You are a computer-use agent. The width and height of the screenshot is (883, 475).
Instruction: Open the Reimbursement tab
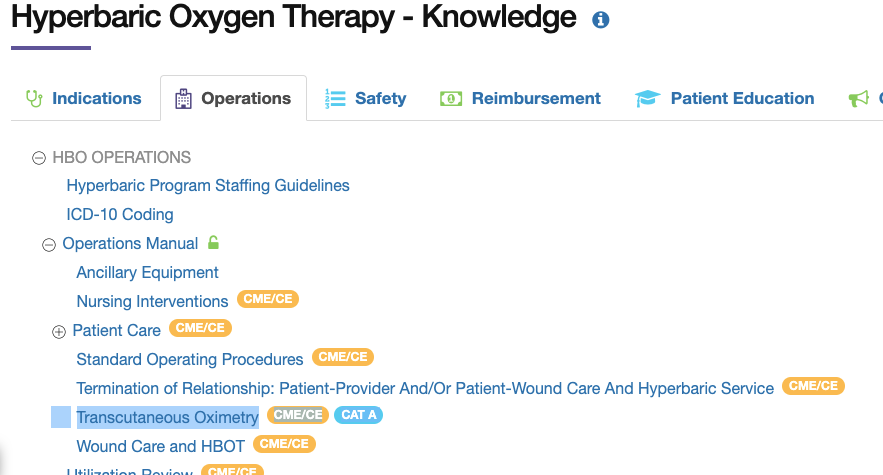tap(520, 99)
